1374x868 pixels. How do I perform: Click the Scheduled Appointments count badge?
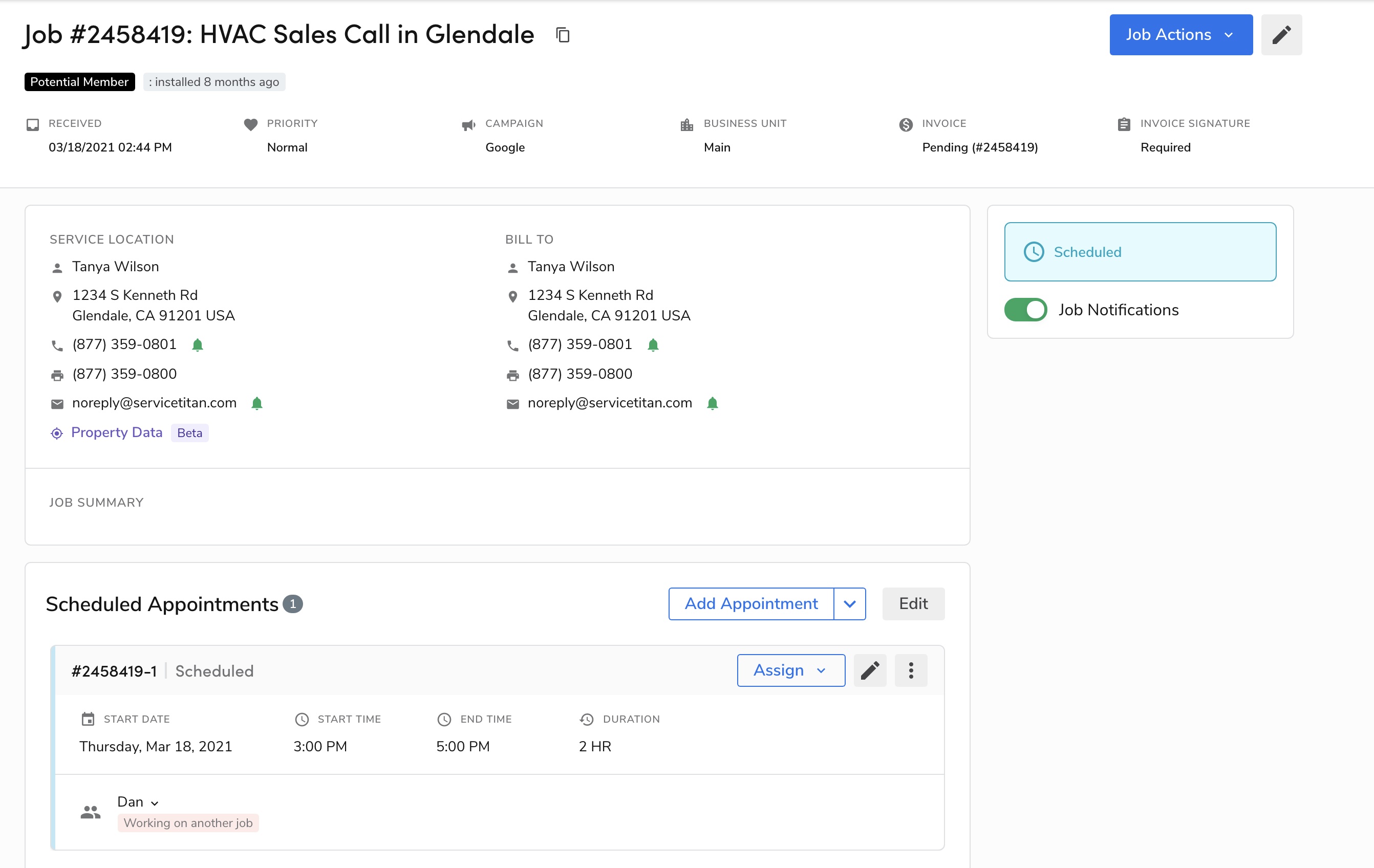pos(293,603)
